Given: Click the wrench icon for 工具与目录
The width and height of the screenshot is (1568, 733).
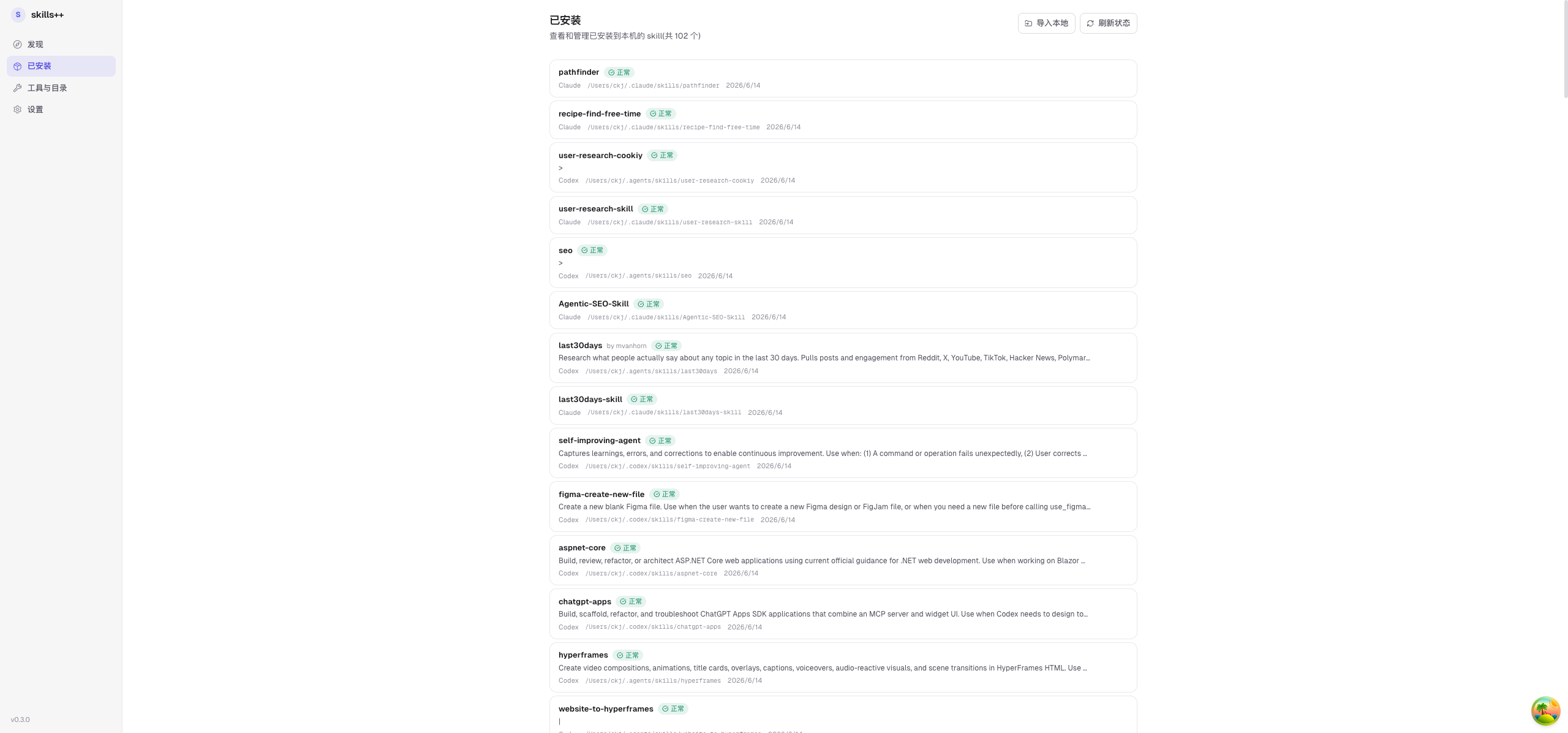Looking at the screenshot, I should 18,88.
